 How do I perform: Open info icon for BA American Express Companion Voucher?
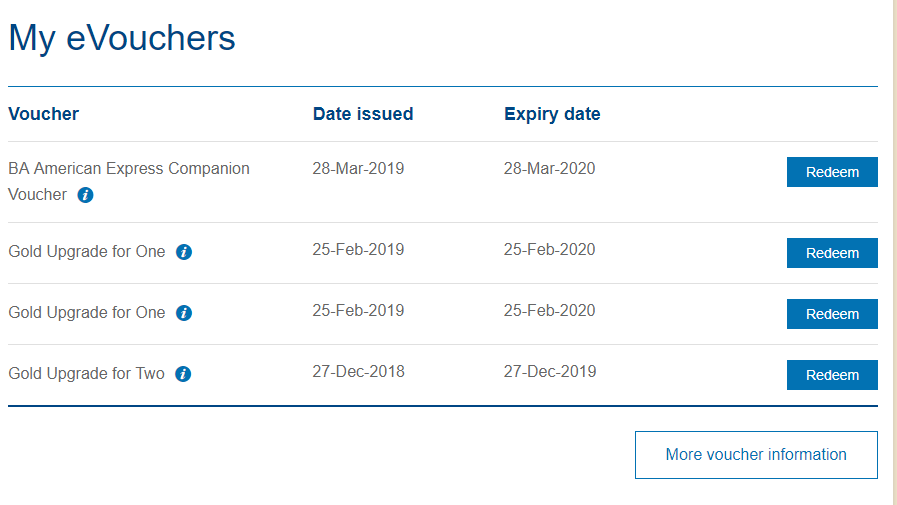[85, 195]
